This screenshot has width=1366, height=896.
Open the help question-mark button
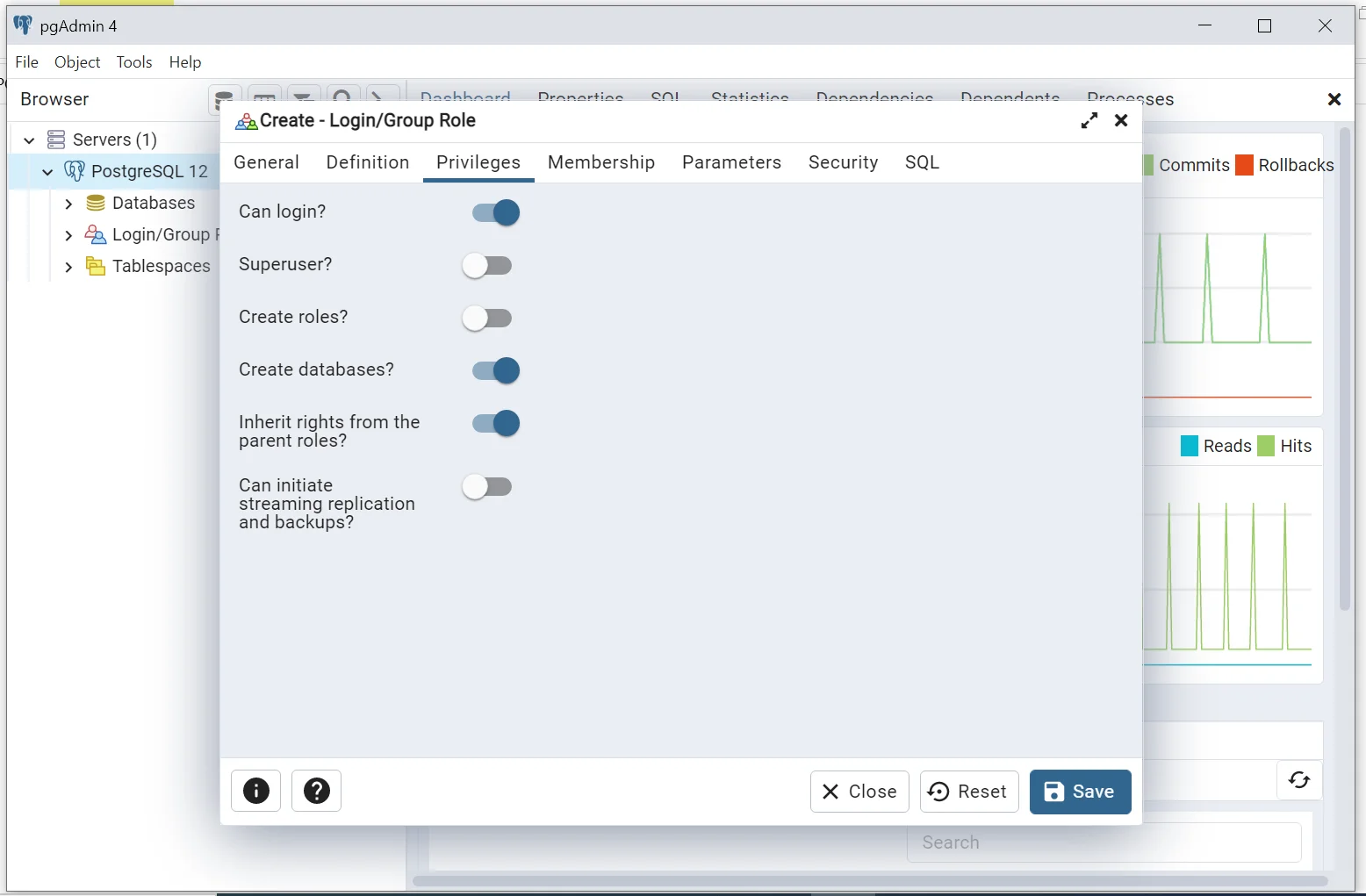coord(316,791)
